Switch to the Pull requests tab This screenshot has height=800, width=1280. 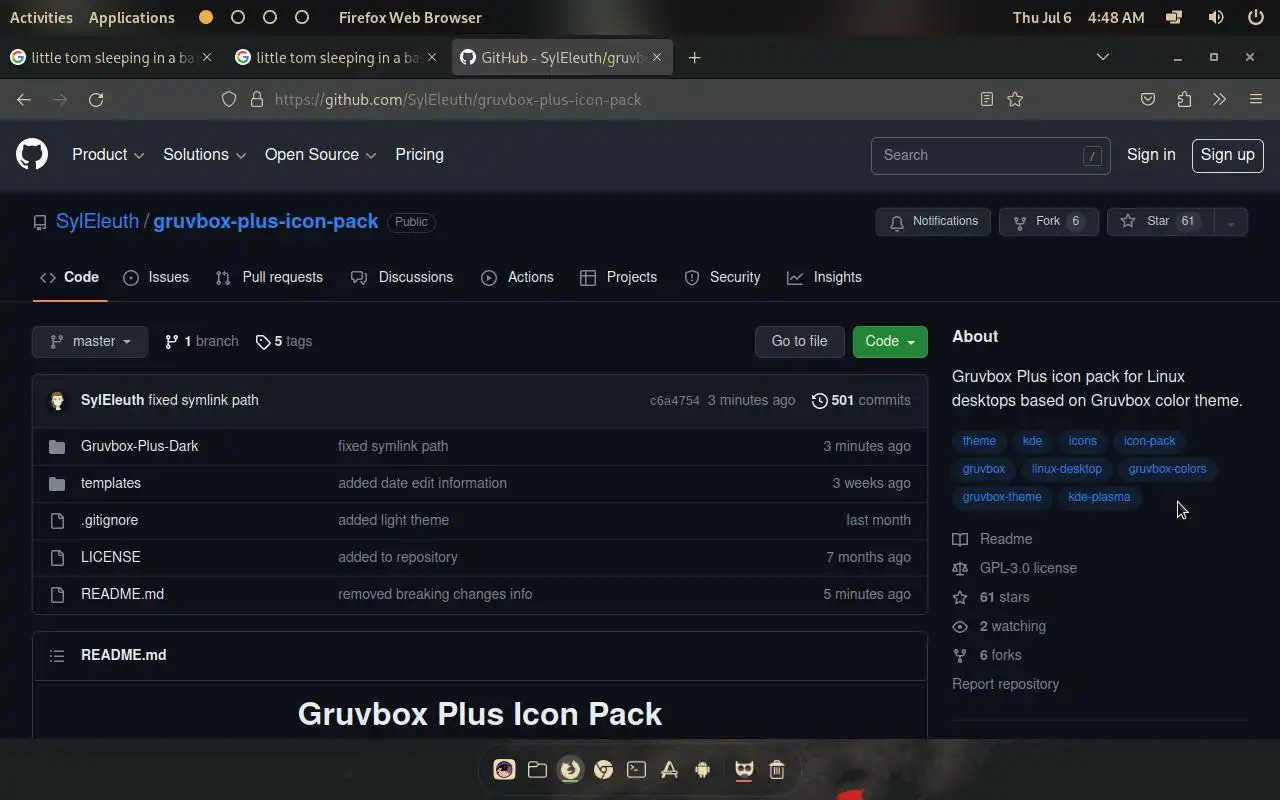pyautogui.click(x=269, y=278)
